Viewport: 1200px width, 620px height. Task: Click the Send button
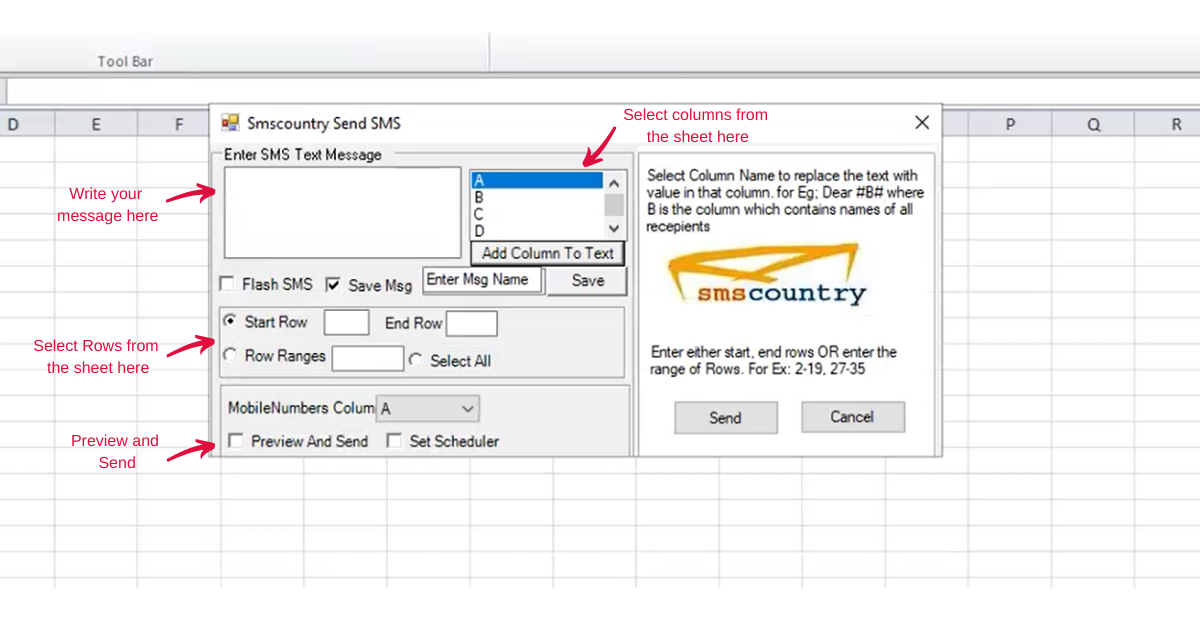tap(726, 418)
